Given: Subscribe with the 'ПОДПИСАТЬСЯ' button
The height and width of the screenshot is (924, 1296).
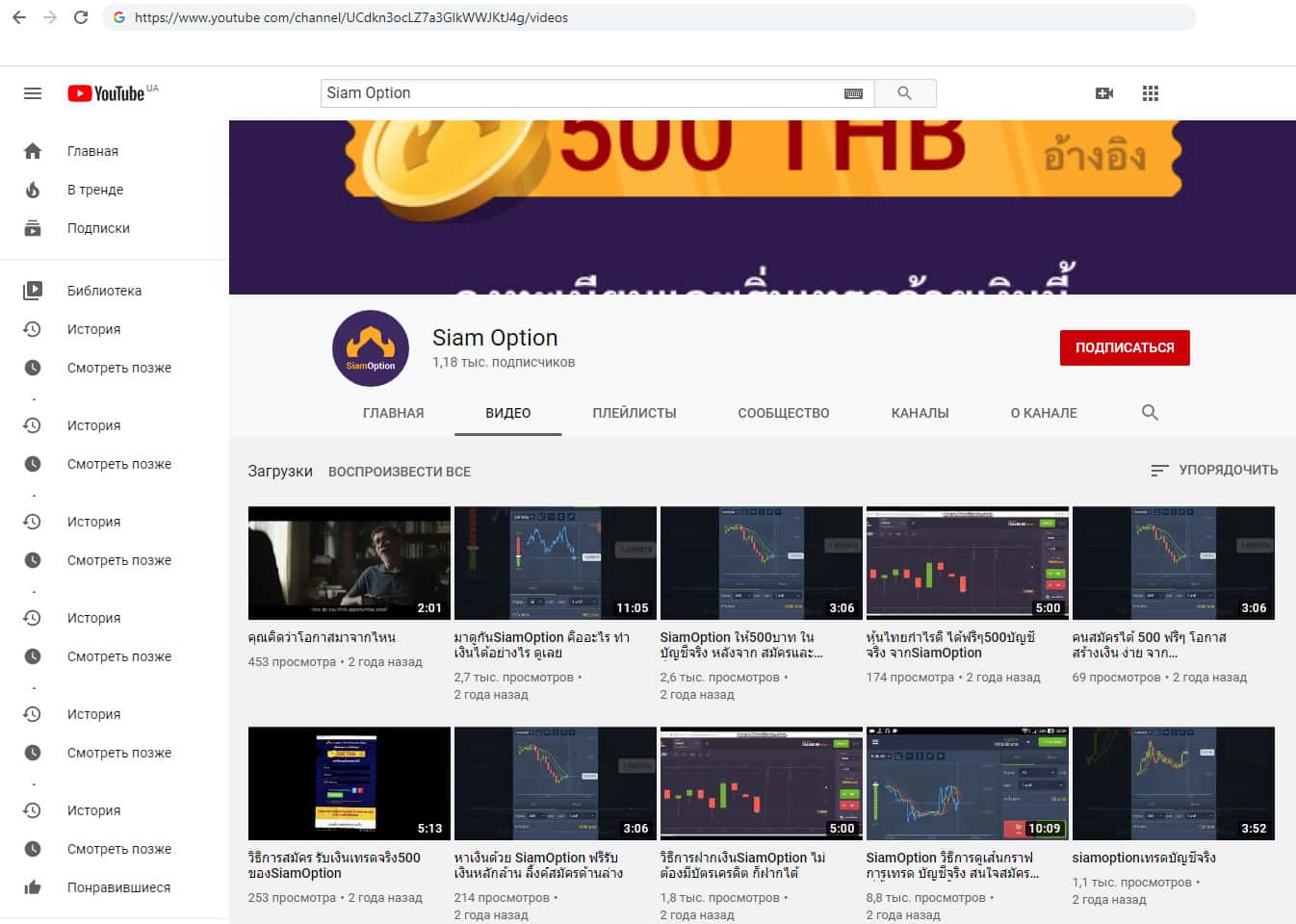Looking at the screenshot, I should pos(1125,347).
